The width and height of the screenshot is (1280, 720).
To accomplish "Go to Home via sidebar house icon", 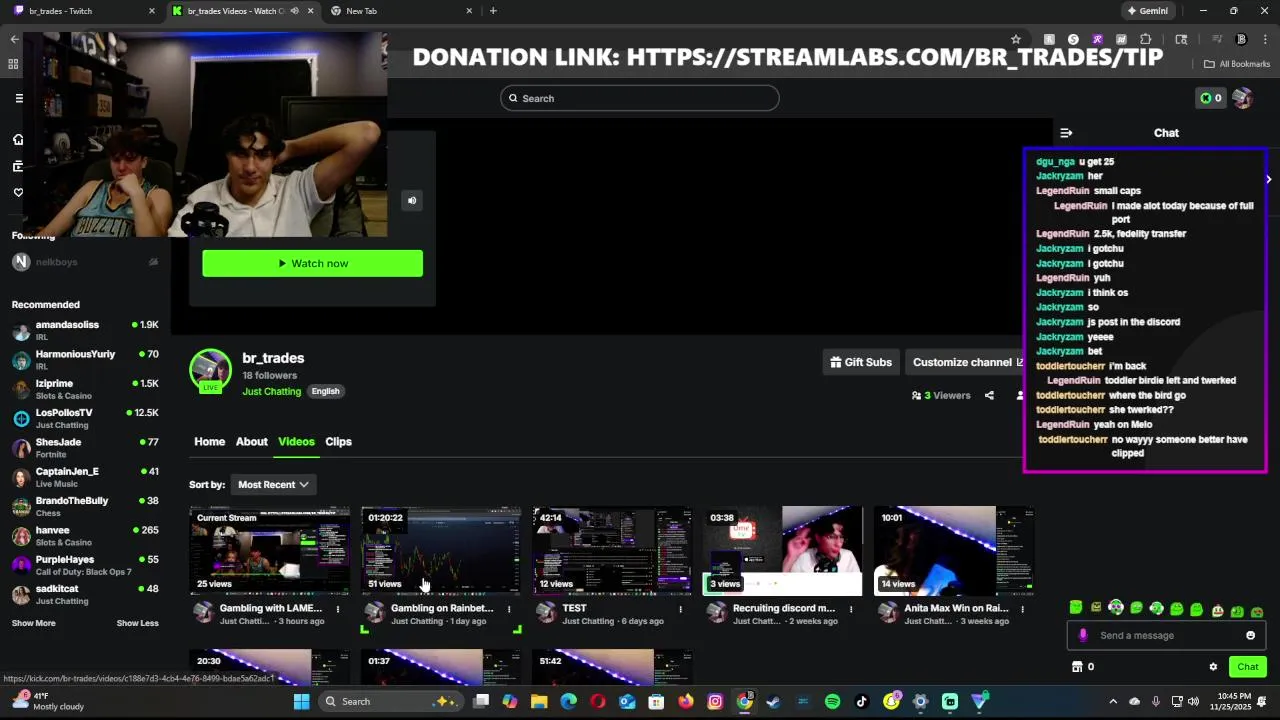I will pyautogui.click(x=18, y=140).
